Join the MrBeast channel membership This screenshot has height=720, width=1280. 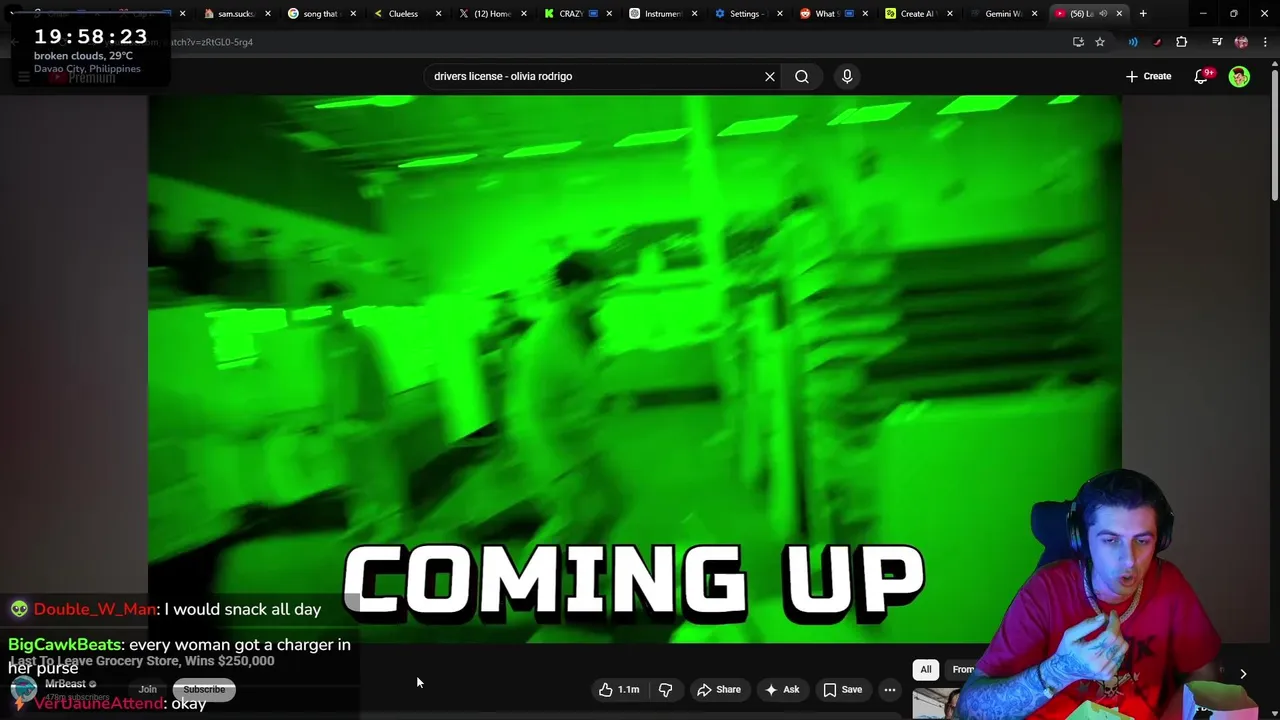148,689
